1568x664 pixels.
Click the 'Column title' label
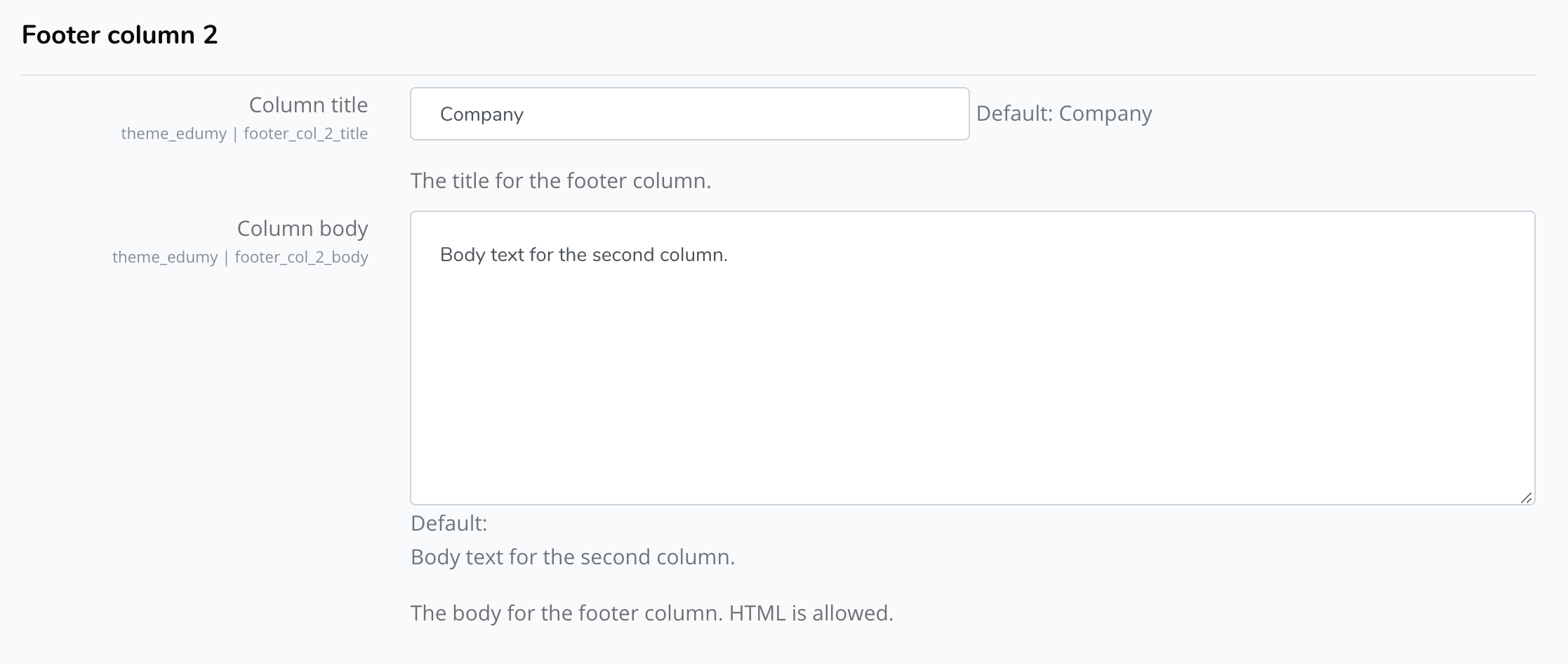[x=308, y=105]
